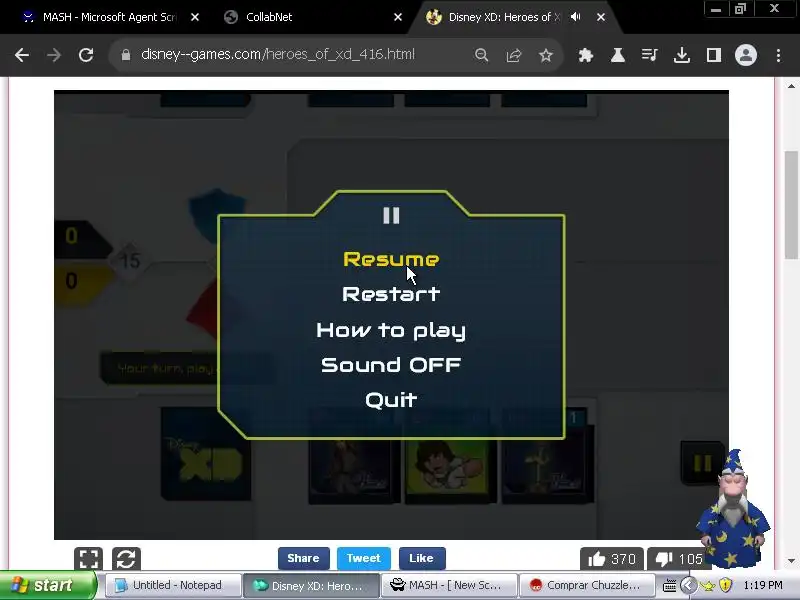
Task: Click the vertical scrollbar thumb
Action: point(791,204)
